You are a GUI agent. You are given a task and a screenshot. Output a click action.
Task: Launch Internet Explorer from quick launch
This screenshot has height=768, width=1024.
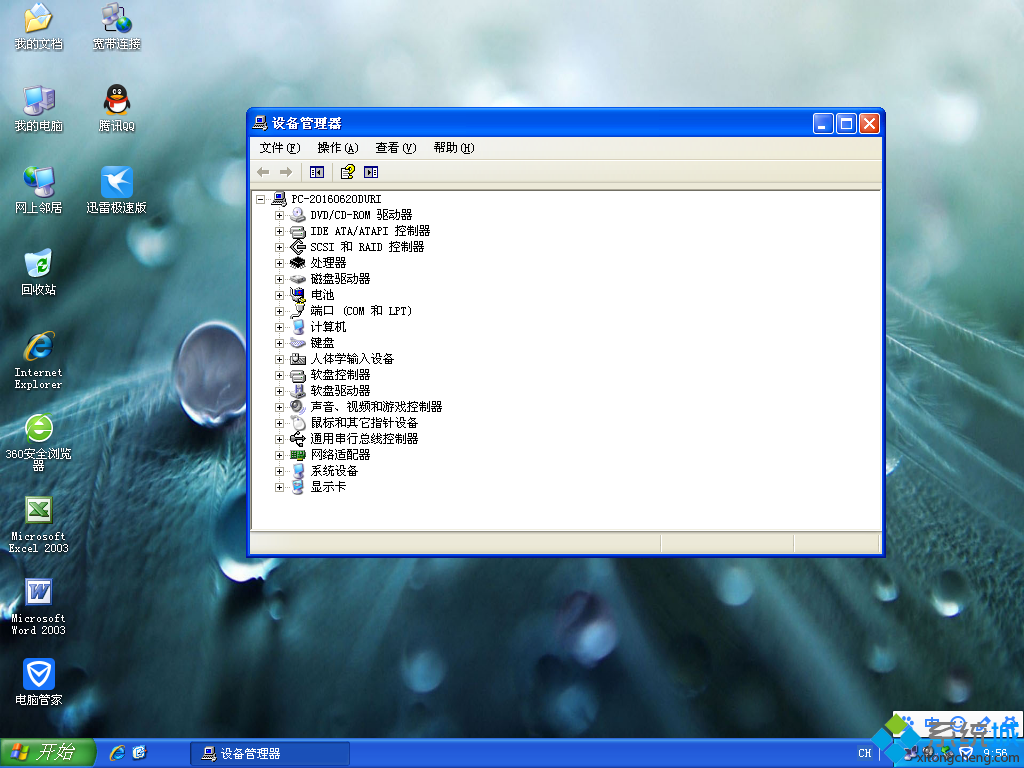pos(118,753)
